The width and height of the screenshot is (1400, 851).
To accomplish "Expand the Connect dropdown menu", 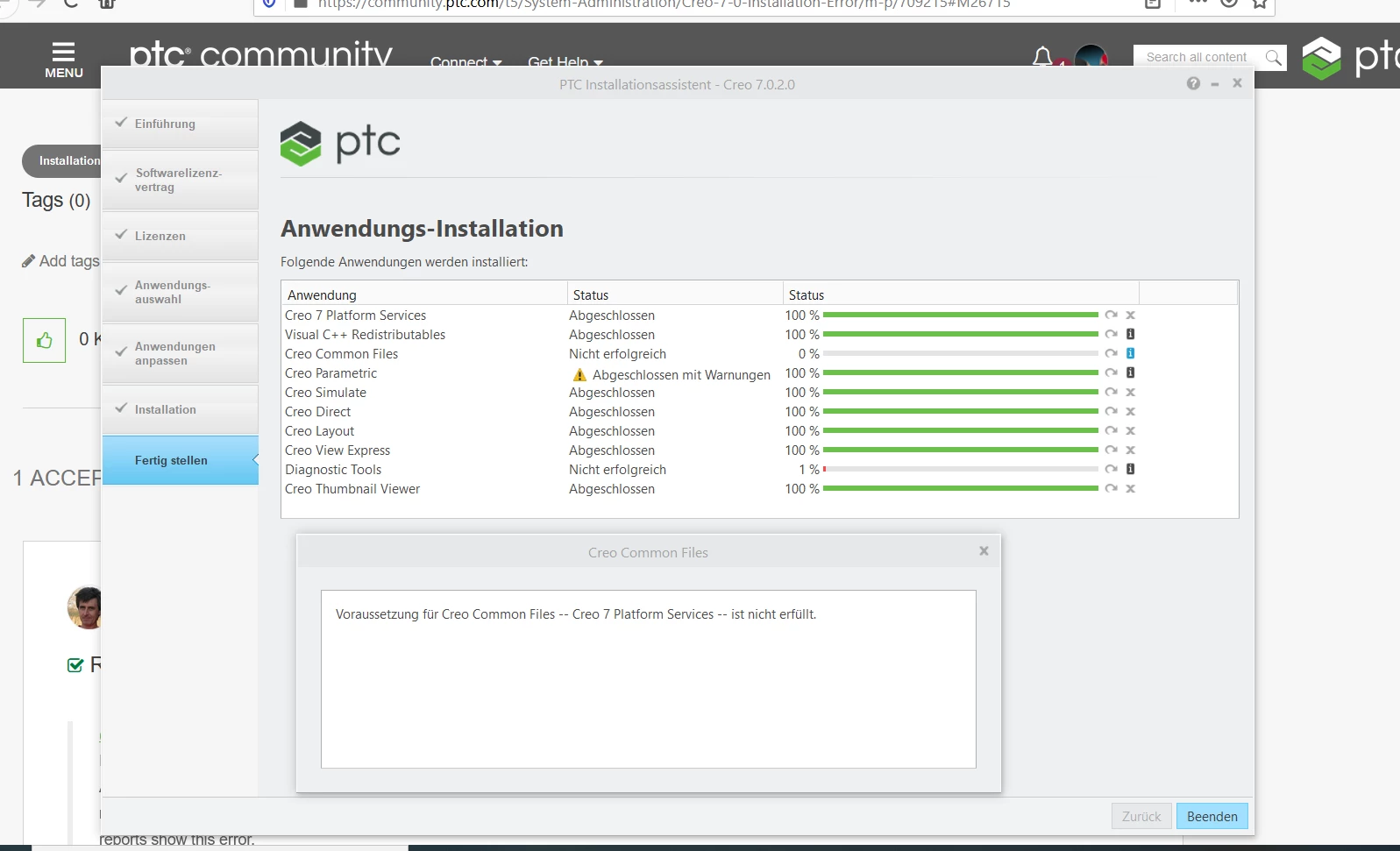I will tap(465, 61).
